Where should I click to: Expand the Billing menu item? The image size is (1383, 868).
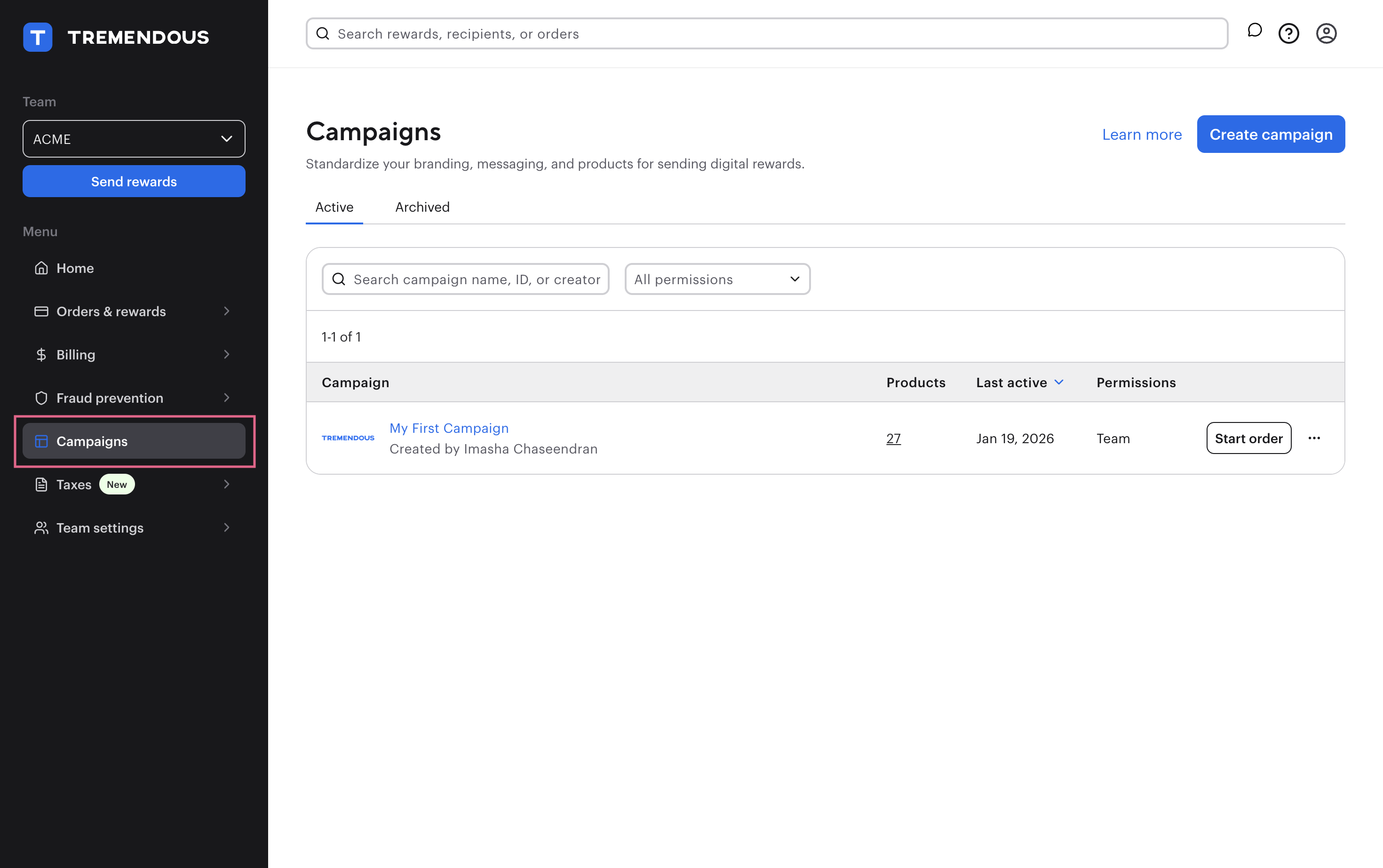134,355
